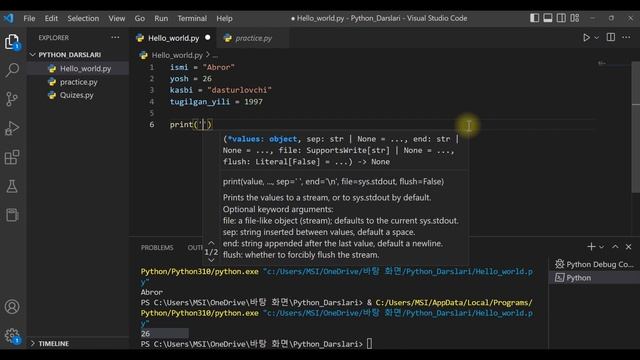This screenshot has width=640, height=360.
Task: Place cursor on line 3 kasbi
Action: 181,90
